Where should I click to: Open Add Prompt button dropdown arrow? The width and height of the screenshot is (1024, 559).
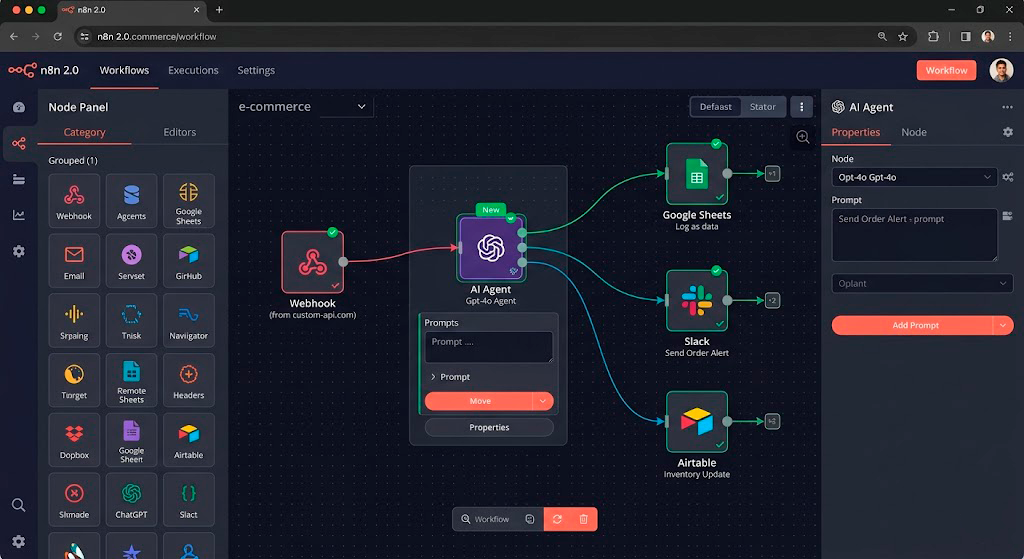(1003, 325)
